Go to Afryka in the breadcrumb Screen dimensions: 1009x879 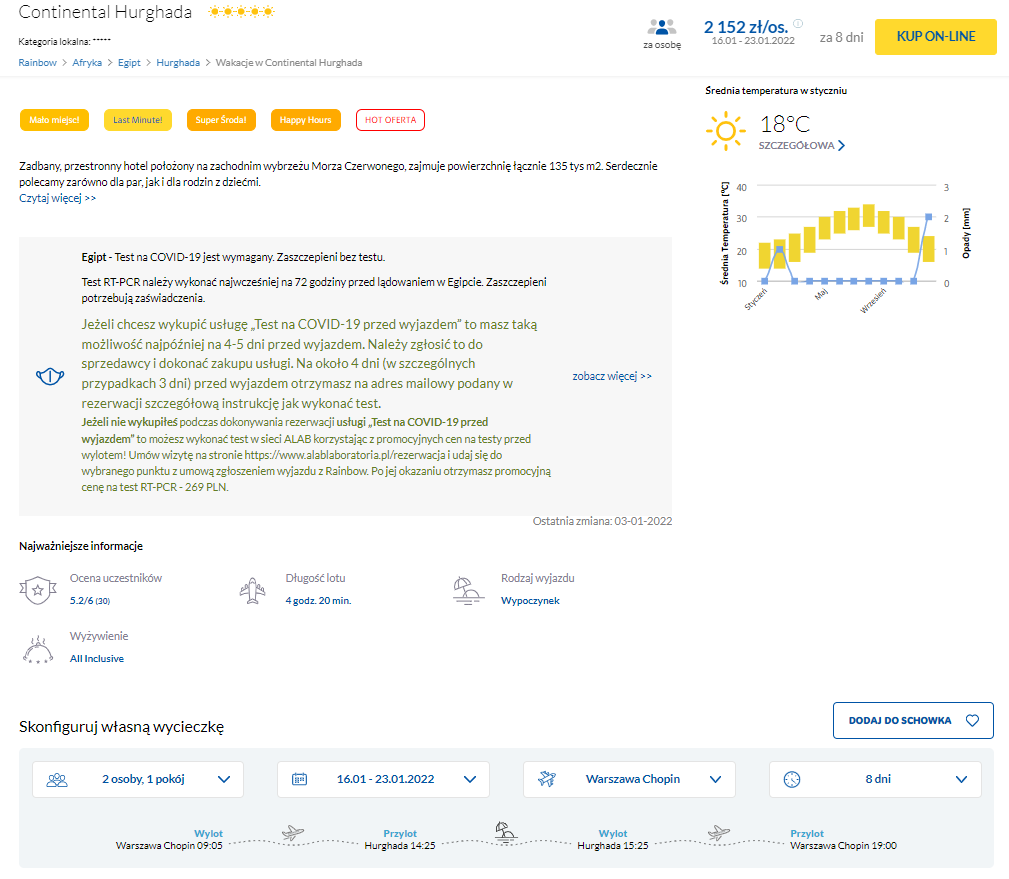(x=87, y=62)
